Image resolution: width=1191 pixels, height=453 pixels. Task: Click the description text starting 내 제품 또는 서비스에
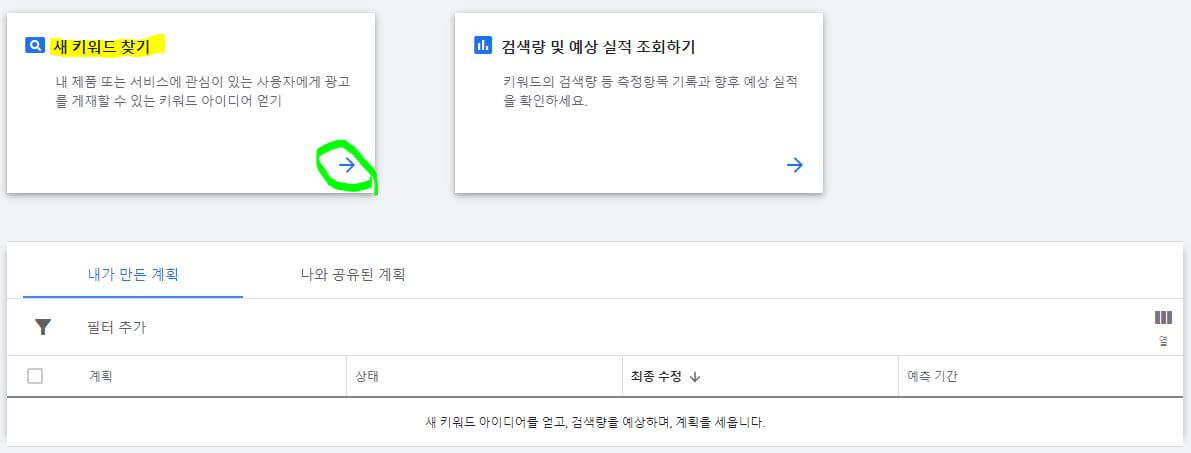click(x=203, y=91)
